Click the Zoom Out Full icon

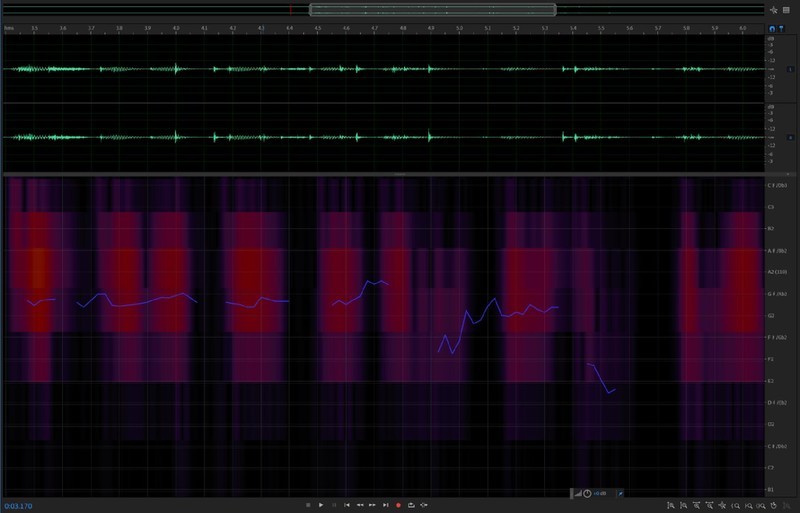pyautogui.click(x=722, y=506)
